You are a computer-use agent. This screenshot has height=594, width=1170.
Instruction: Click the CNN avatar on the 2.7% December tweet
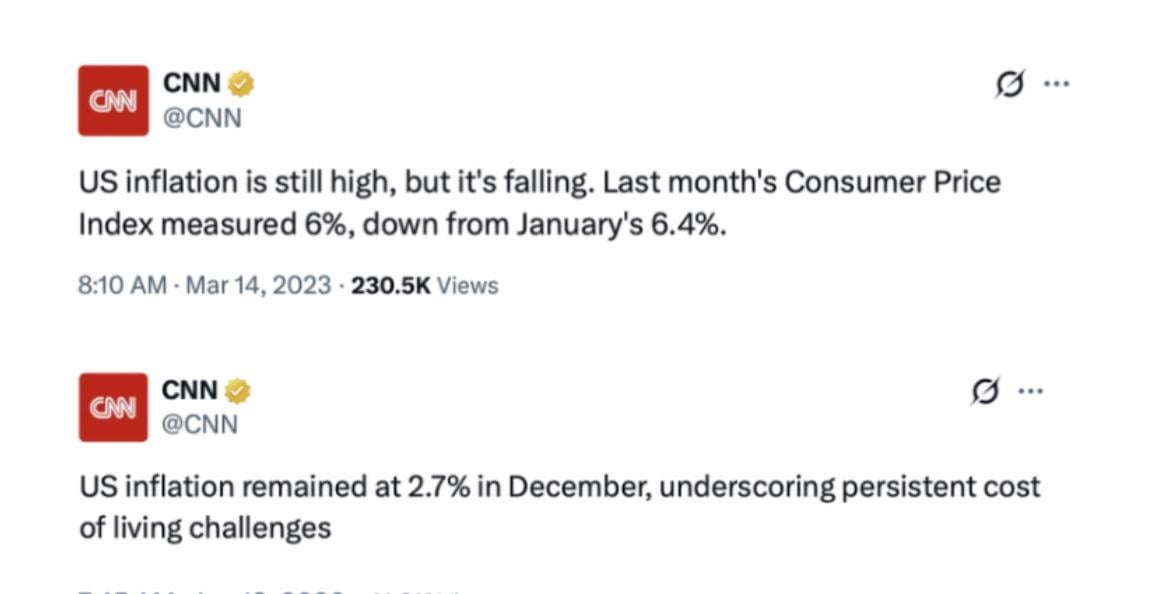[x=113, y=407]
